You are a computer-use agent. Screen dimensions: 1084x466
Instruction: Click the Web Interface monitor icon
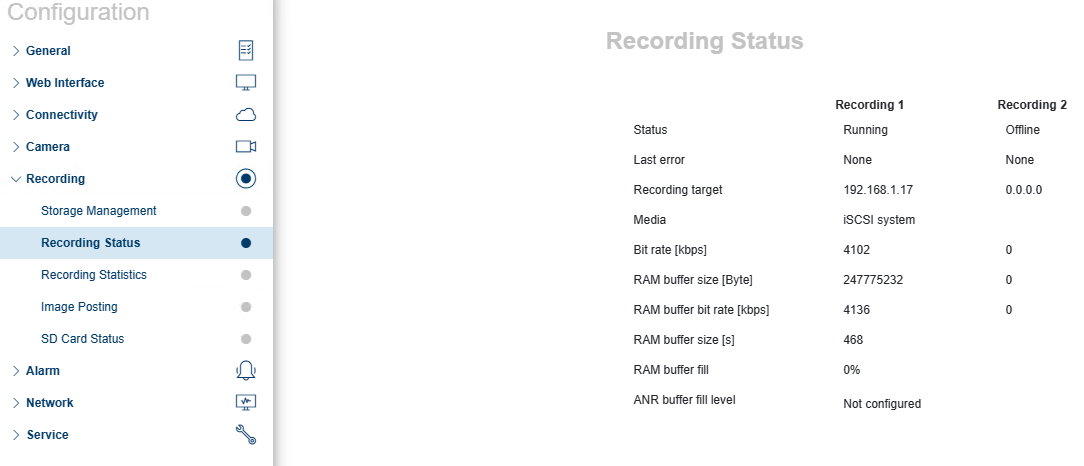(x=246, y=83)
